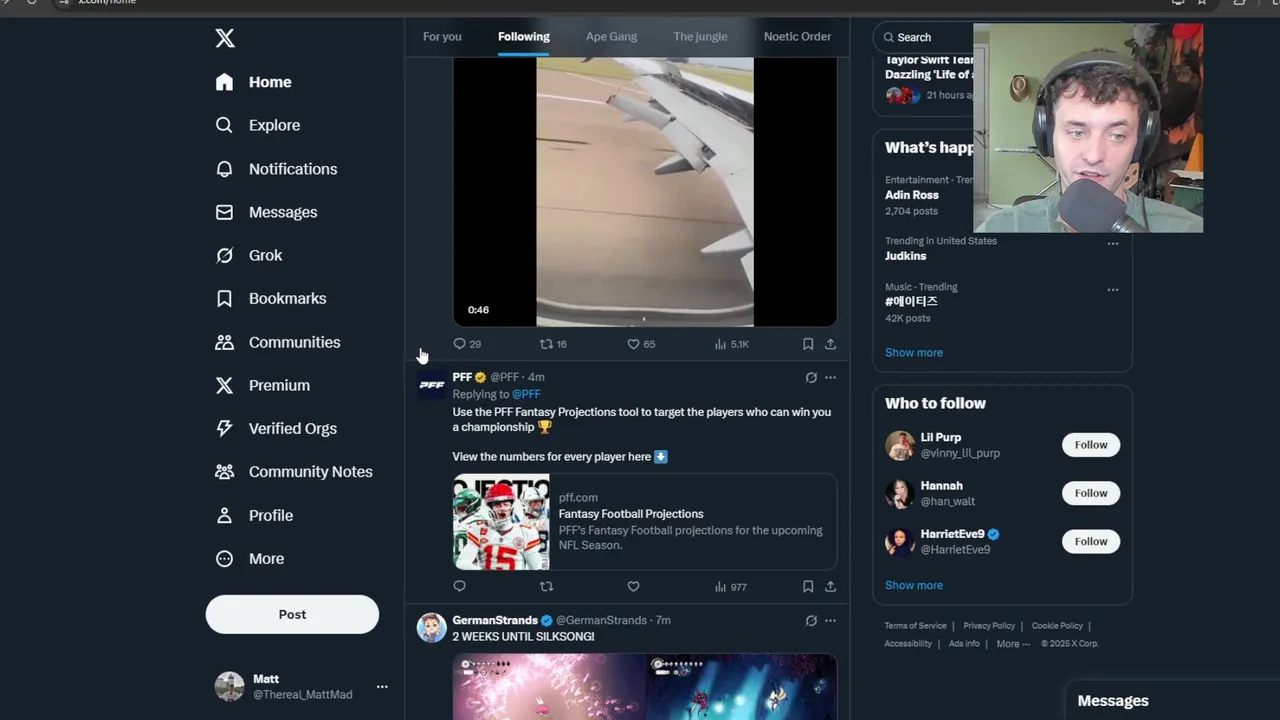The height and width of the screenshot is (720, 1280).
Task: Select the Following tab
Action: [x=524, y=37]
